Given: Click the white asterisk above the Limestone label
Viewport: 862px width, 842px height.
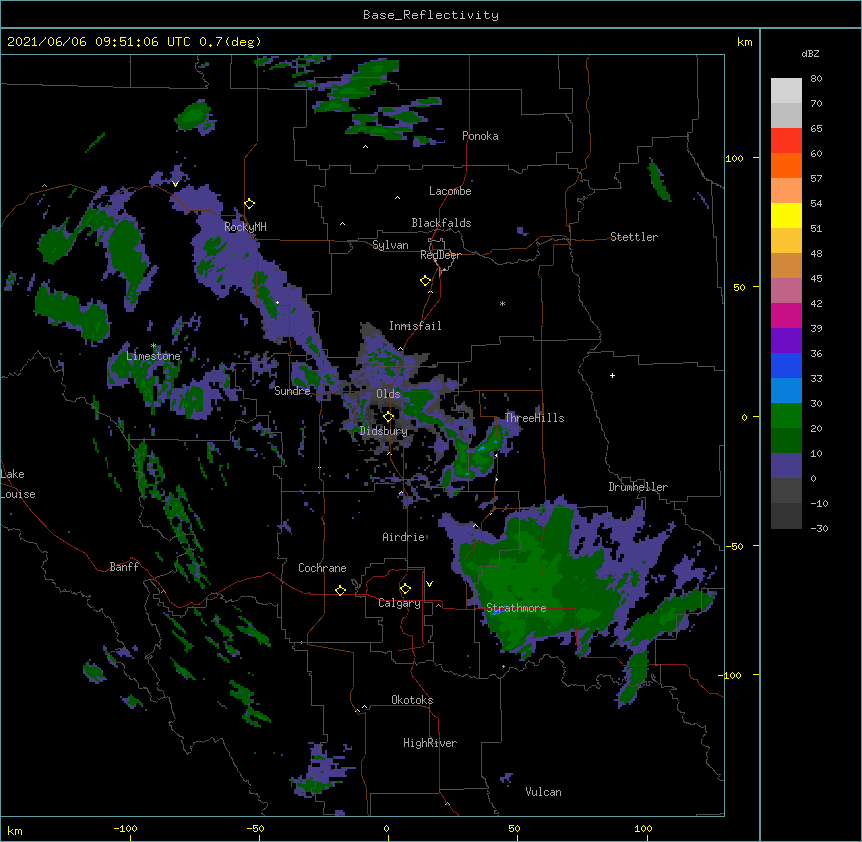Looking at the screenshot, I should [153, 346].
